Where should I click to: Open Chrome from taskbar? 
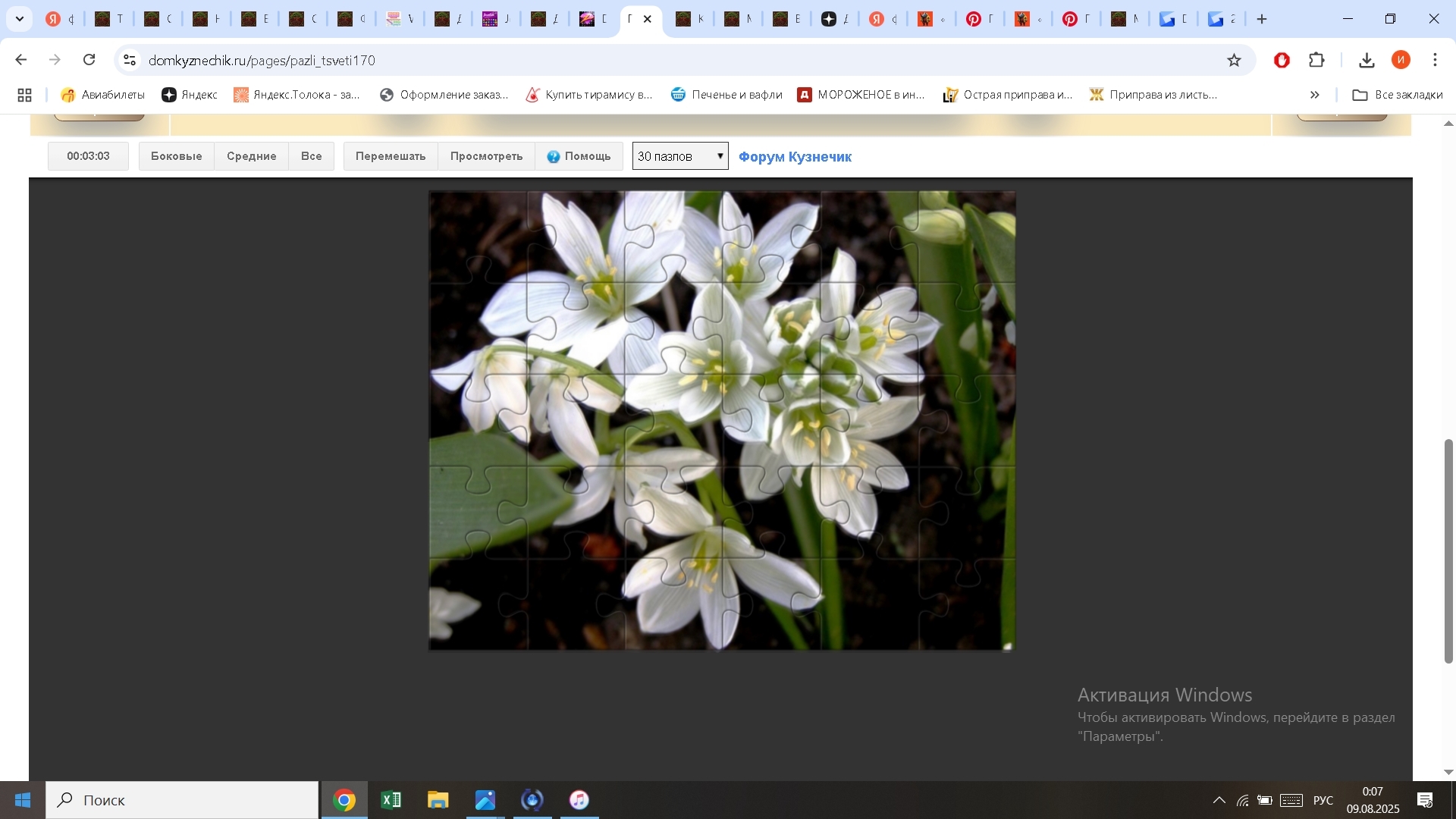344,800
